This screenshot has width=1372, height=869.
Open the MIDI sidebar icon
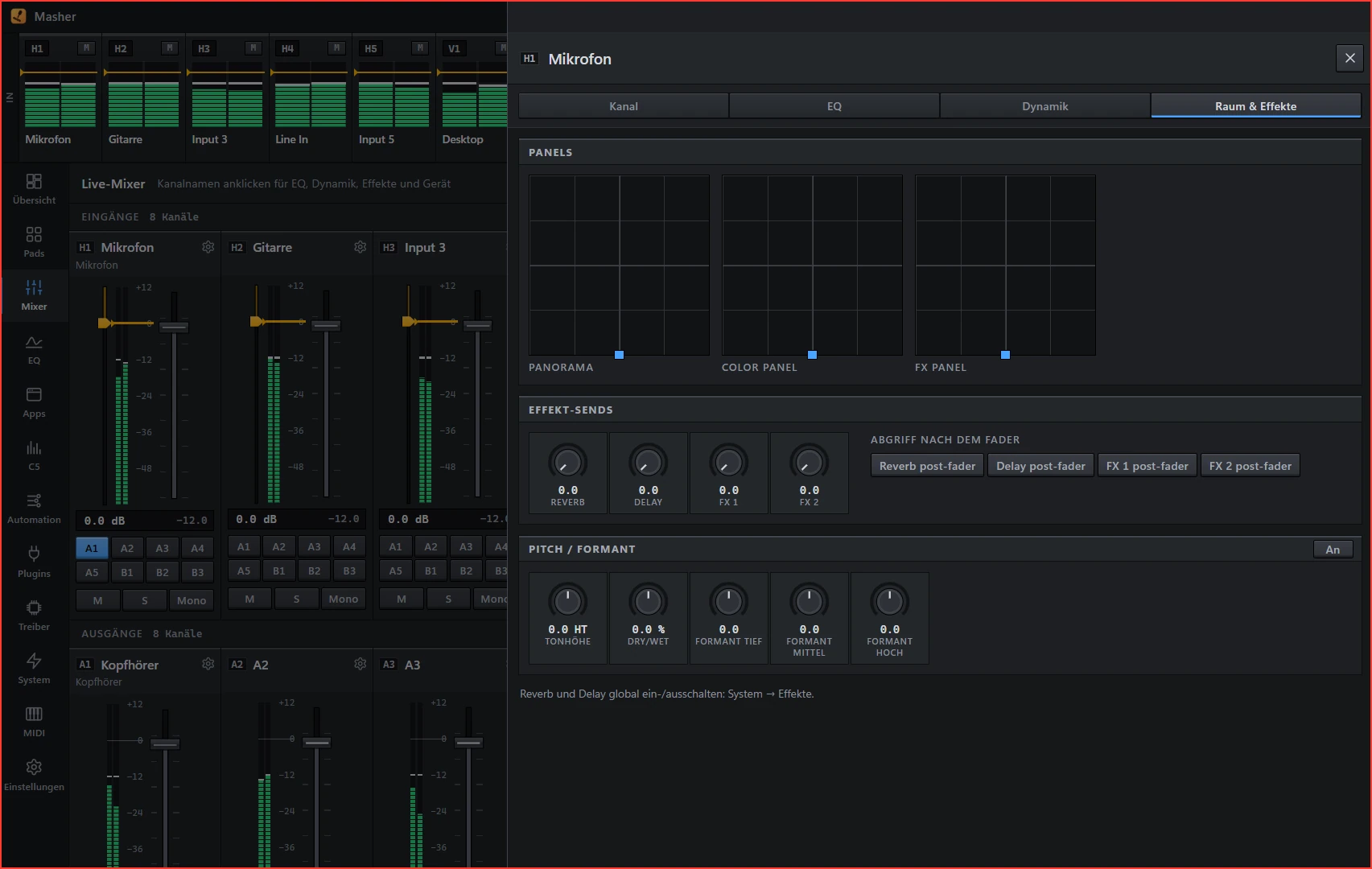click(34, 722)
